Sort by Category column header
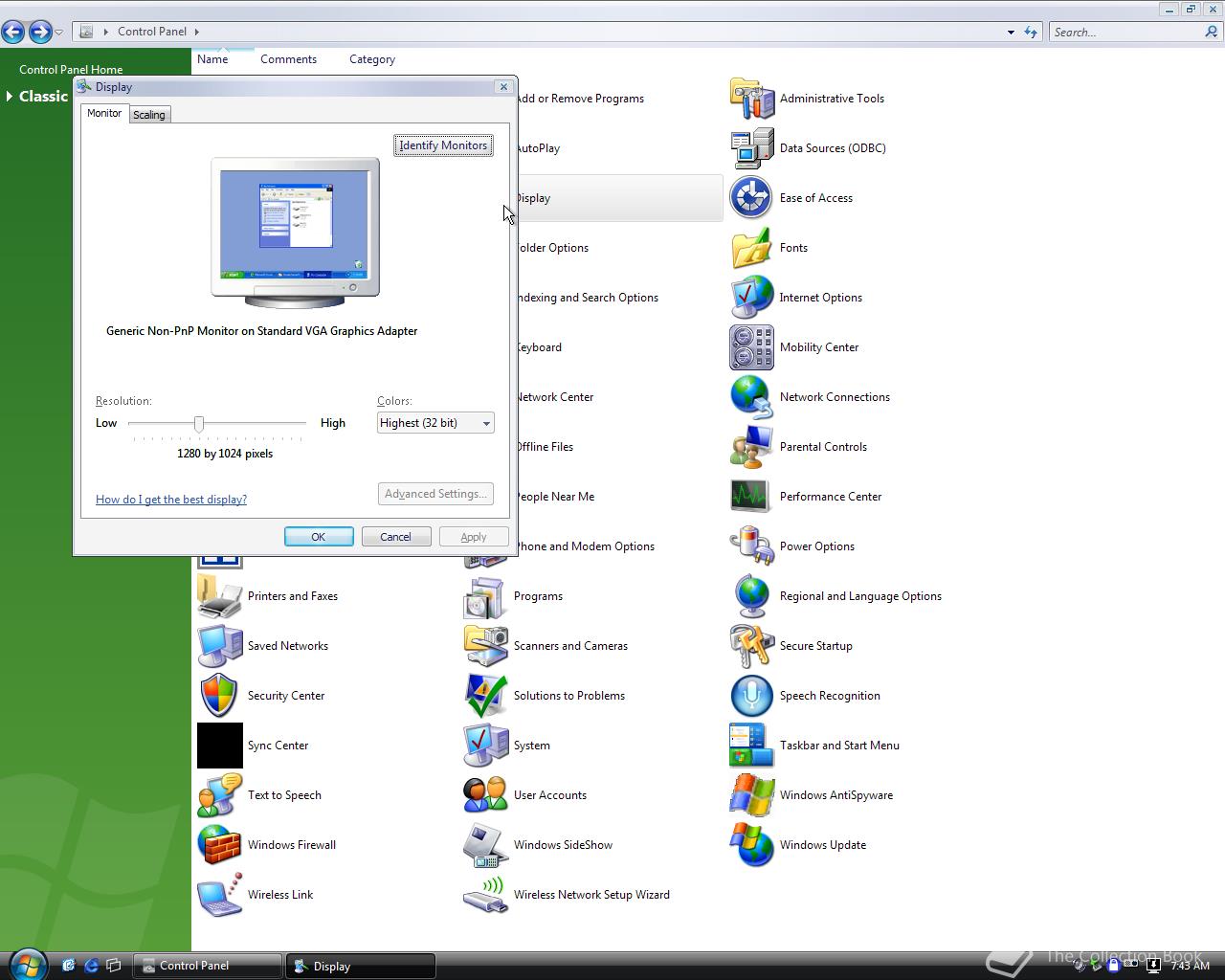The width and height of the screenshot is (1225, 980). tap(372, 59)
